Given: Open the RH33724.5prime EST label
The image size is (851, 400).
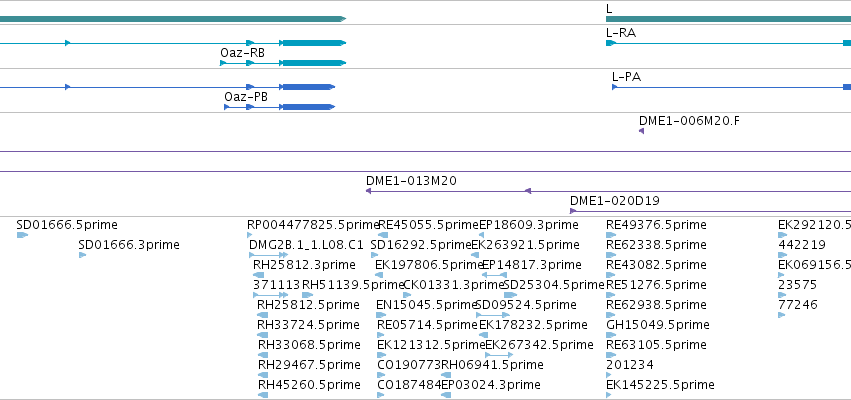Looking at the screenshot, I should point(308,325).
